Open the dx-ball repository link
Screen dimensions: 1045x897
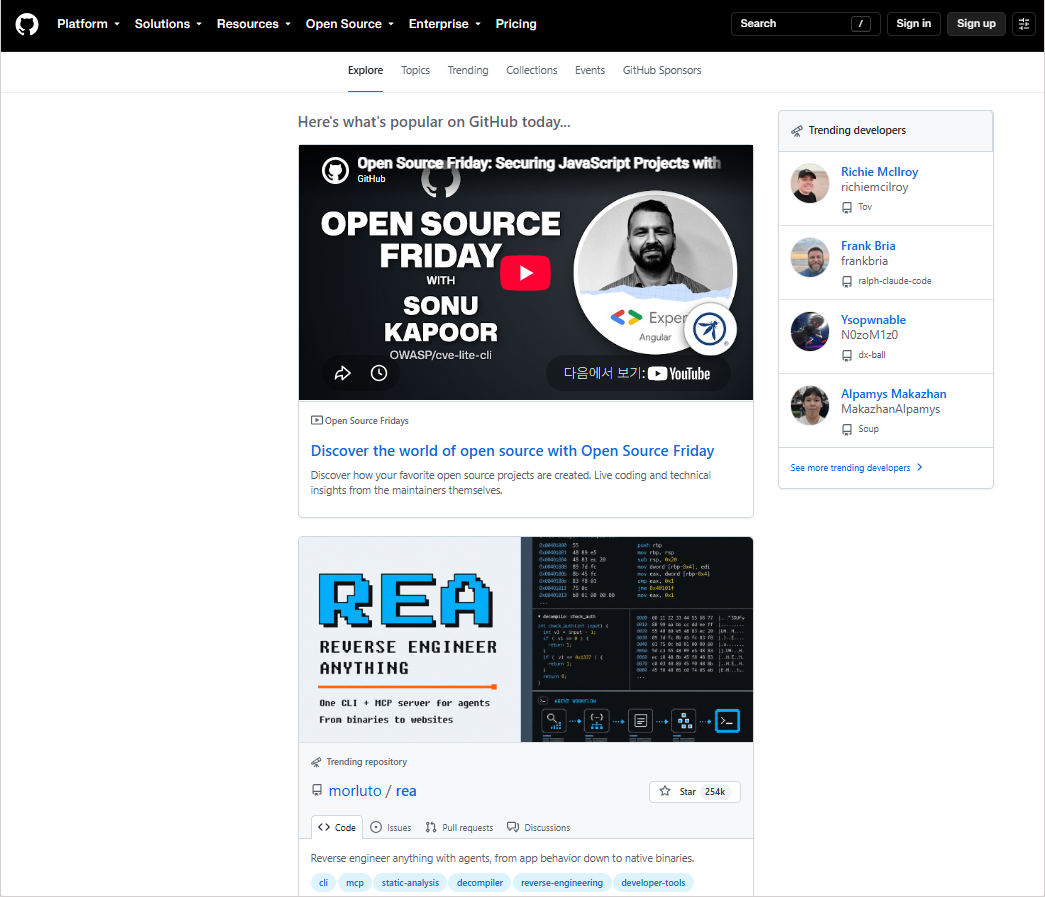(x=872, y=355)
